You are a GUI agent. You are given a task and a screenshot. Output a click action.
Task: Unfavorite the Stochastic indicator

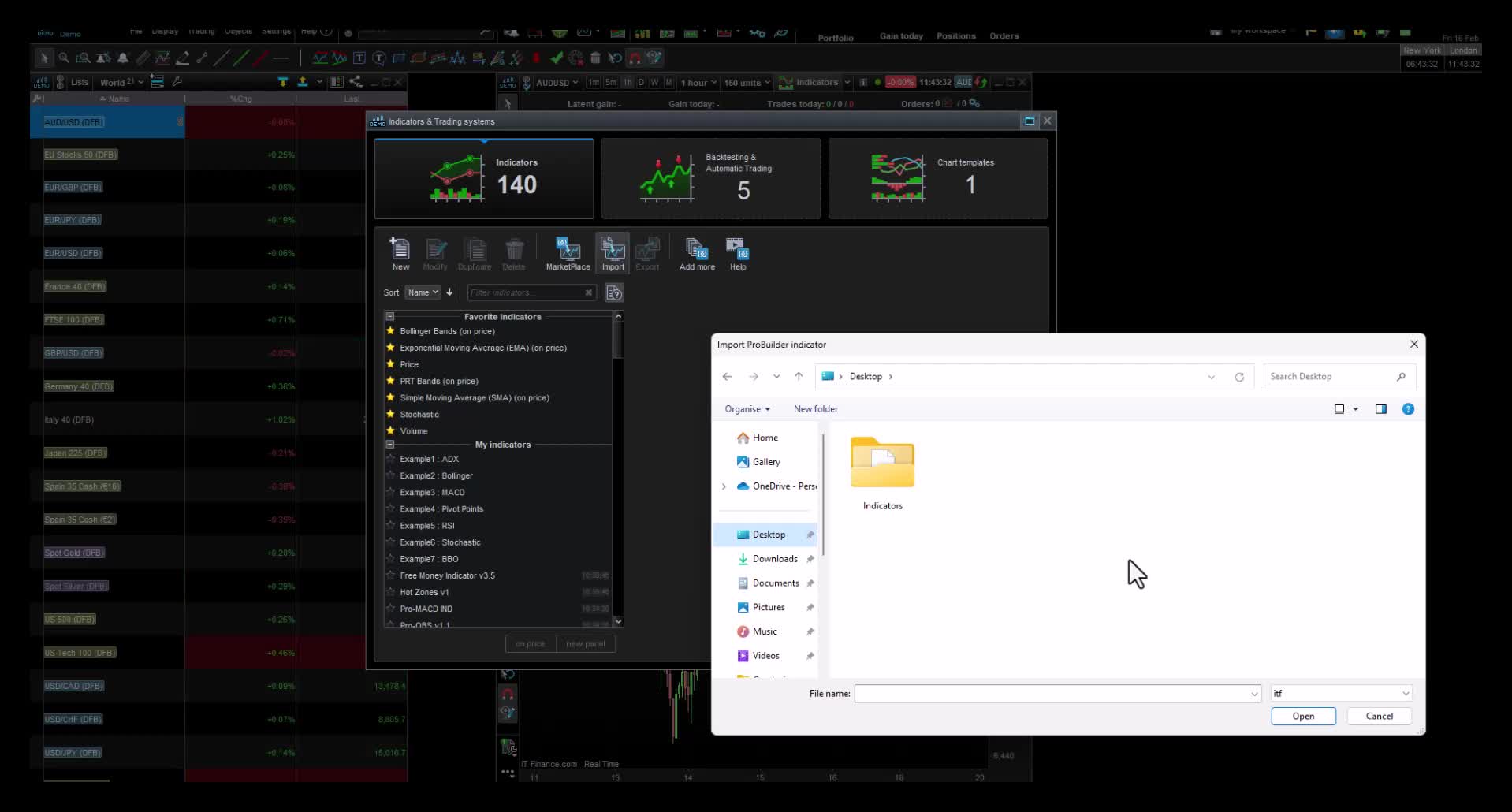pos(391,414)
